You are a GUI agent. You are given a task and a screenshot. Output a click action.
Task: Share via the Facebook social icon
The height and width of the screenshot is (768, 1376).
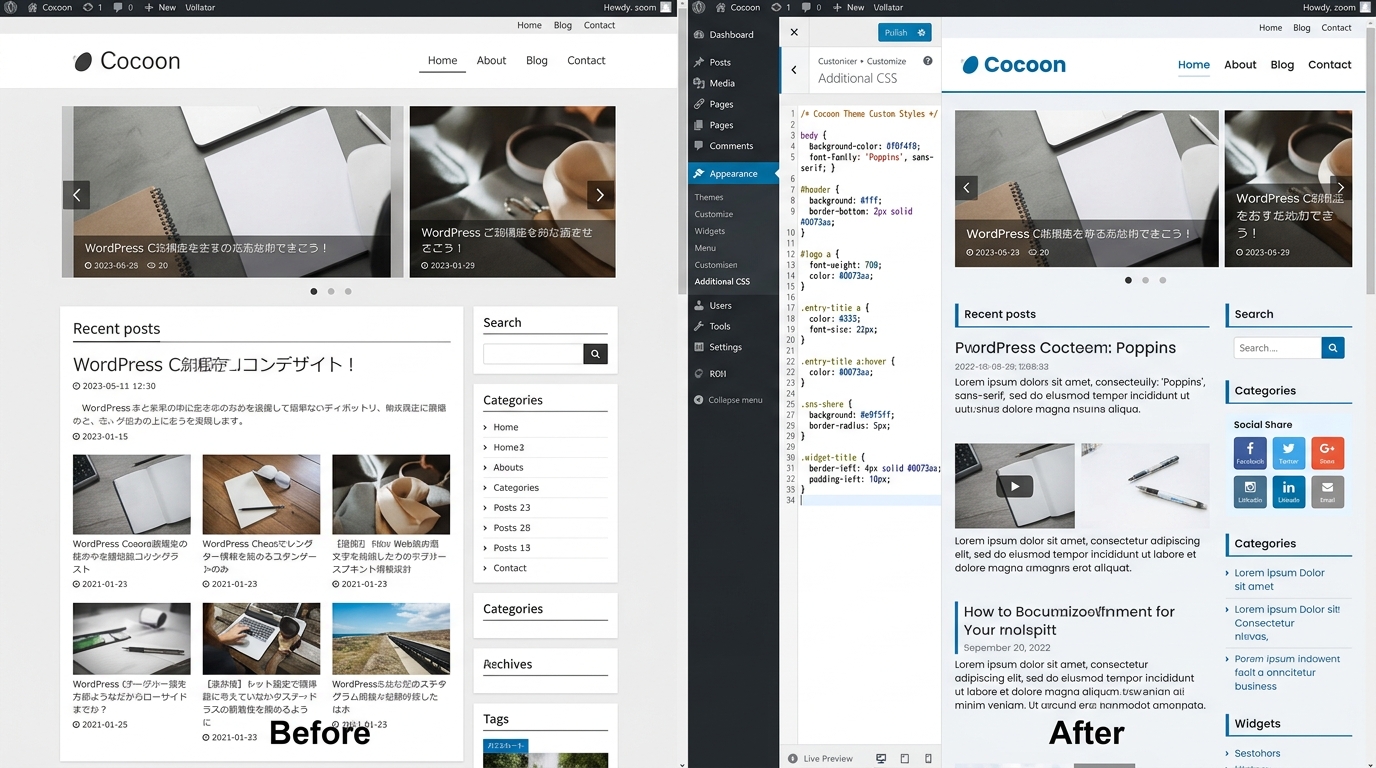1250,453
